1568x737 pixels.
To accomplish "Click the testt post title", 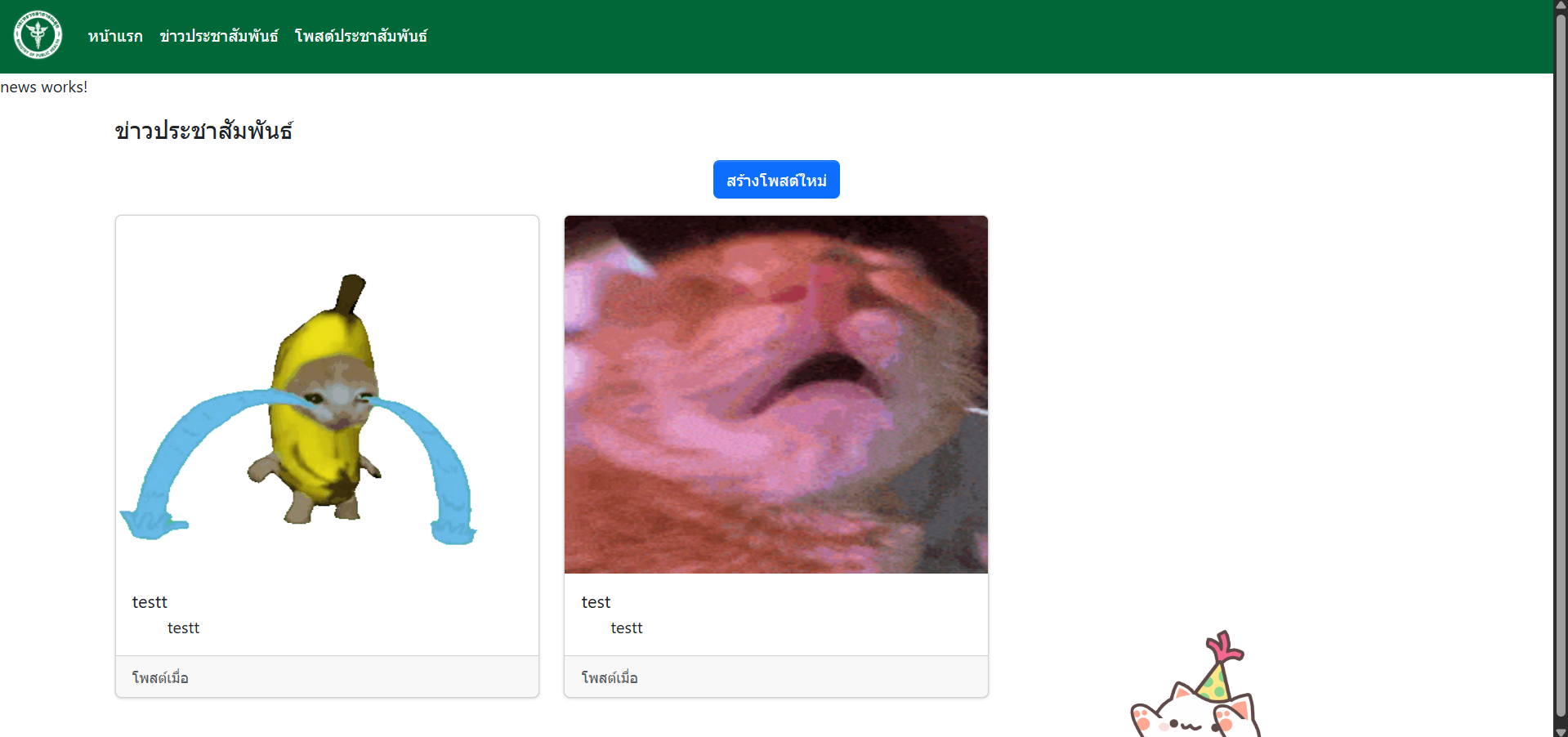I will (150, 602).
